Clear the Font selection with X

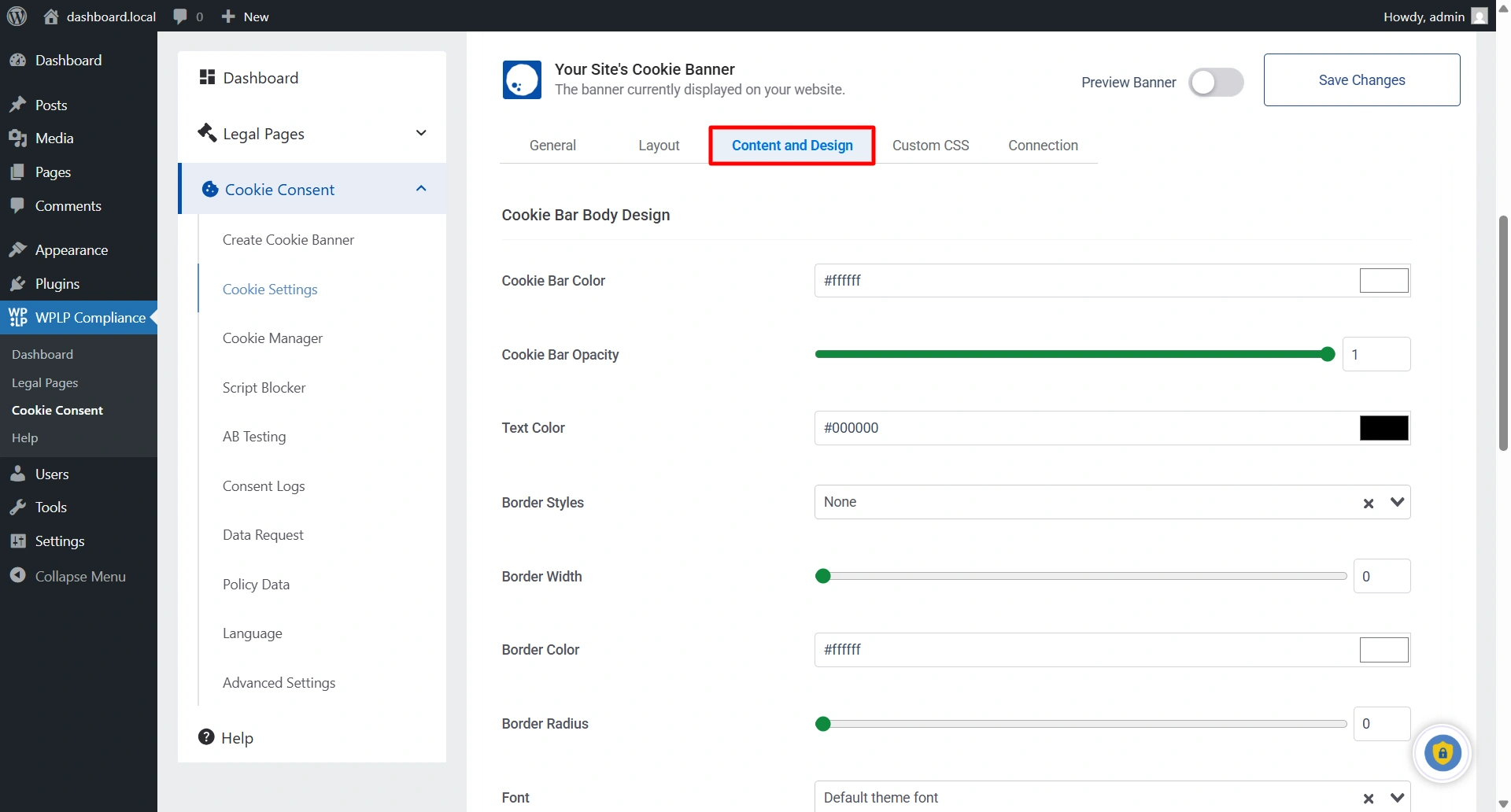1369,799
